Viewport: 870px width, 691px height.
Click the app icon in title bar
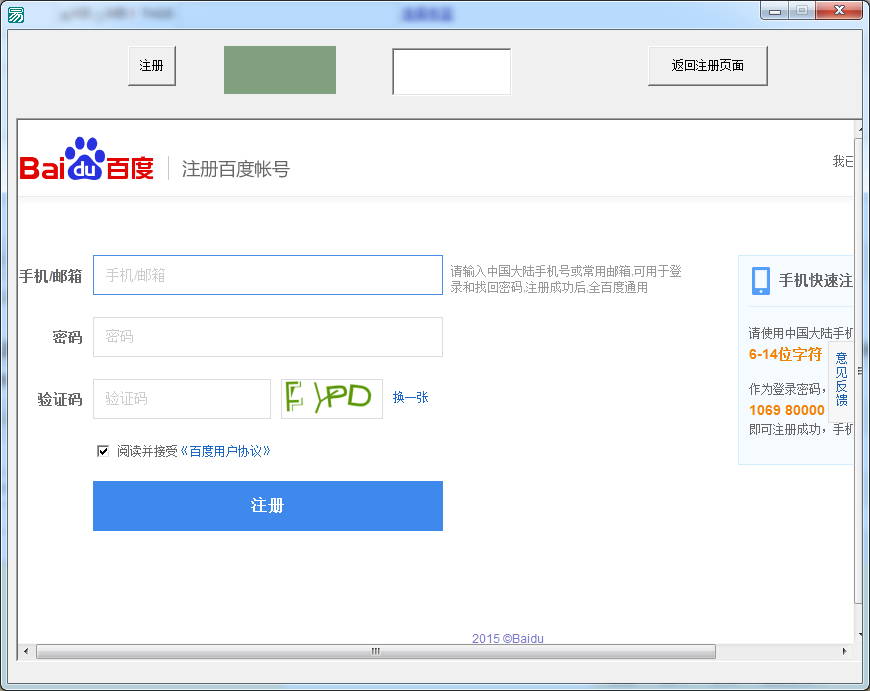coord(16,14)
